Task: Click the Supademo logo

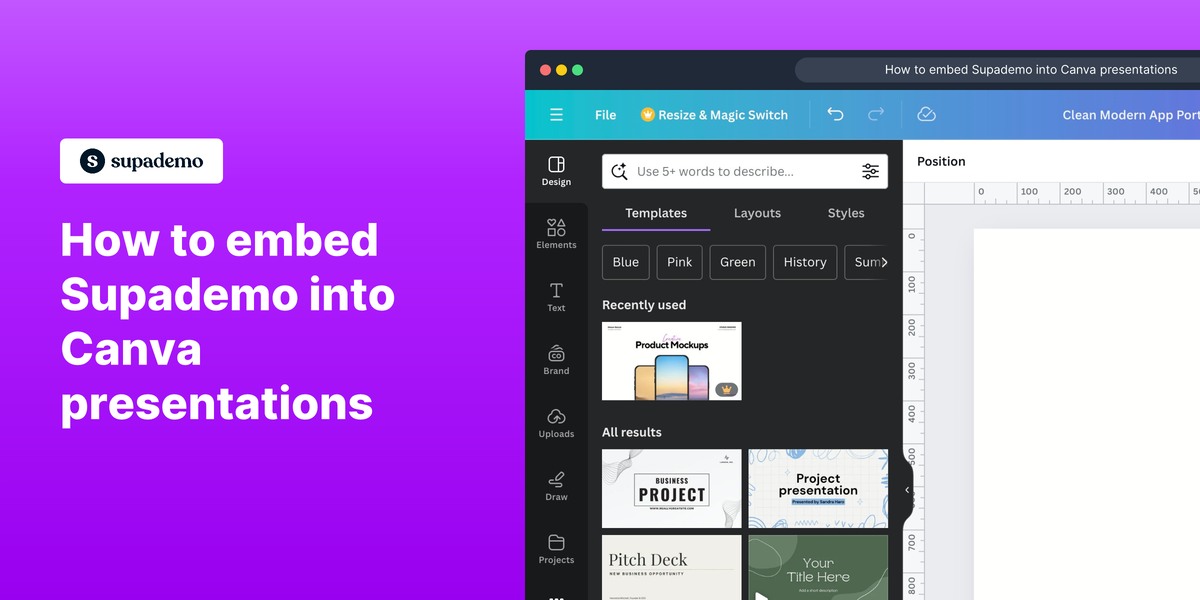Action: (141, 161)
